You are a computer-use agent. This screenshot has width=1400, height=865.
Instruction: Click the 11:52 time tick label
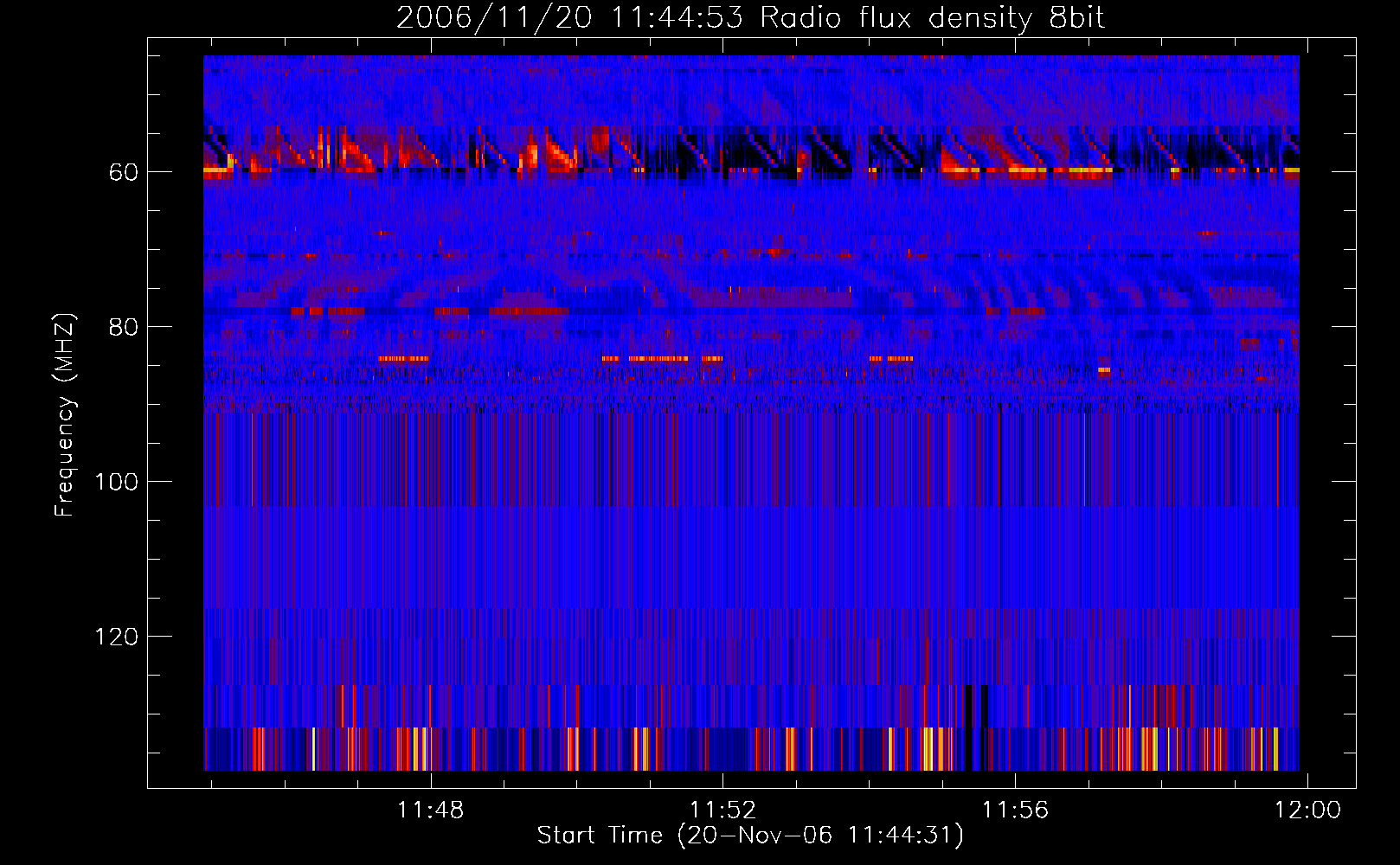tap(722, 811)
